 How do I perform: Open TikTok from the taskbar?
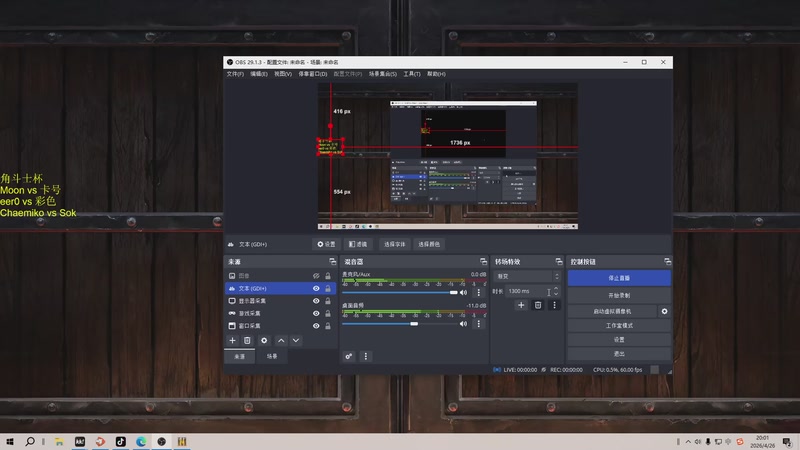tap(120, 441)
